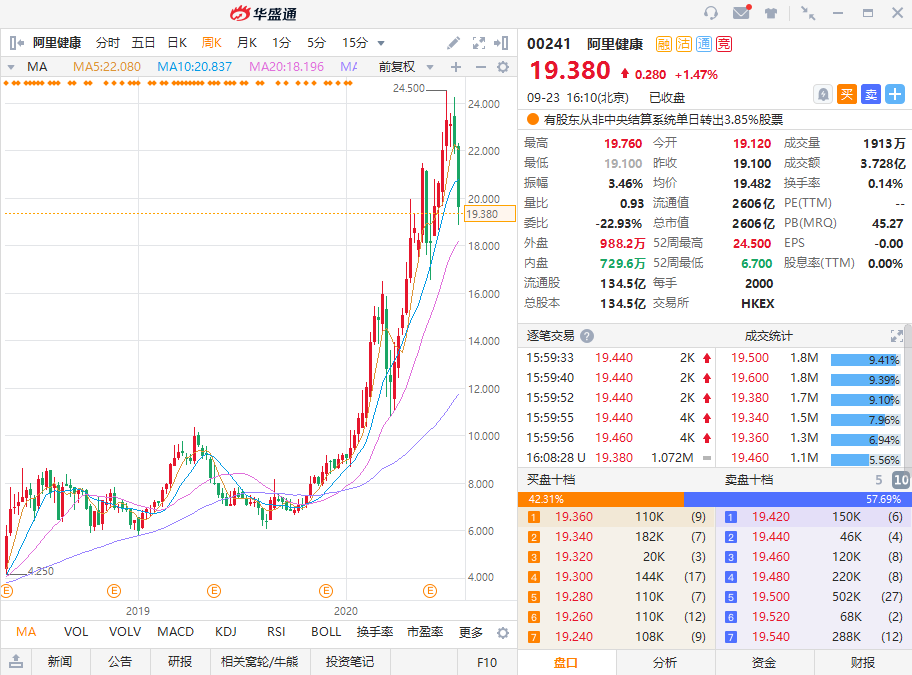Image resolution: width=912 pixels, height=675 pixels.
Task: Switch to 5-level order depth
Action: (878, 480)
